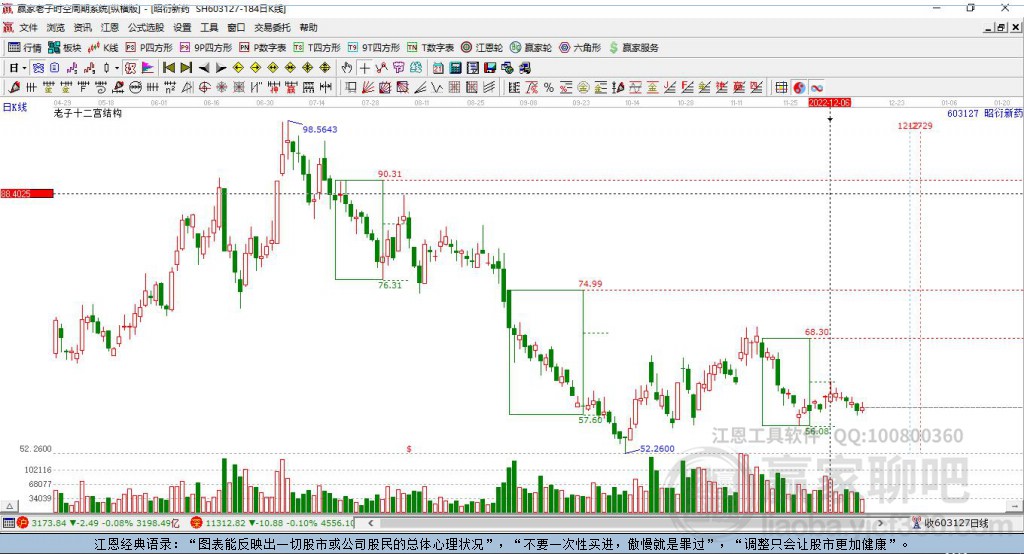Open the 文件 menu
The width and height of the screenshot is (1024, 554).
[x=28, y=27]
